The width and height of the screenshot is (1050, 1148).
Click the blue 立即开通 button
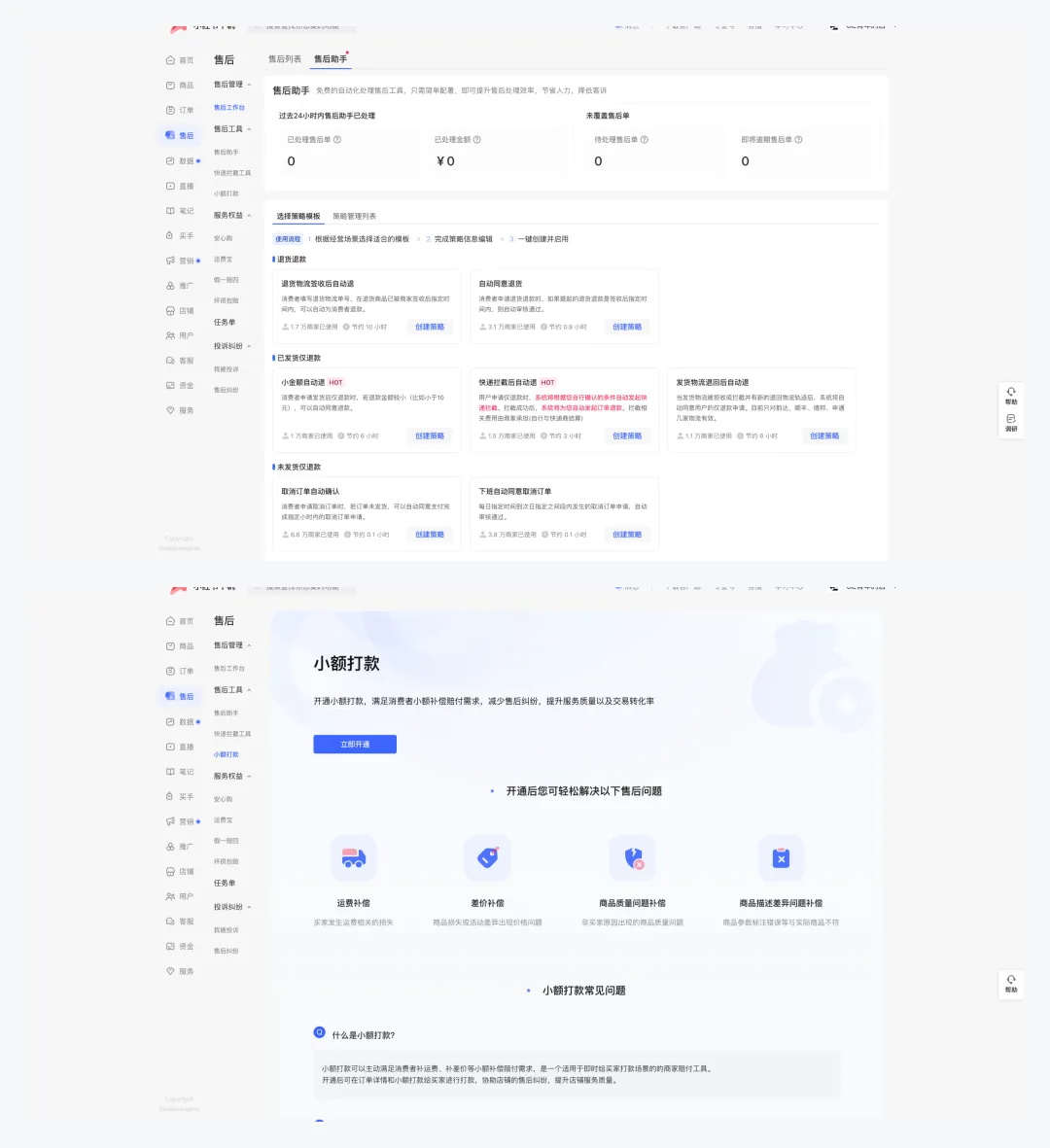(355, 745)
